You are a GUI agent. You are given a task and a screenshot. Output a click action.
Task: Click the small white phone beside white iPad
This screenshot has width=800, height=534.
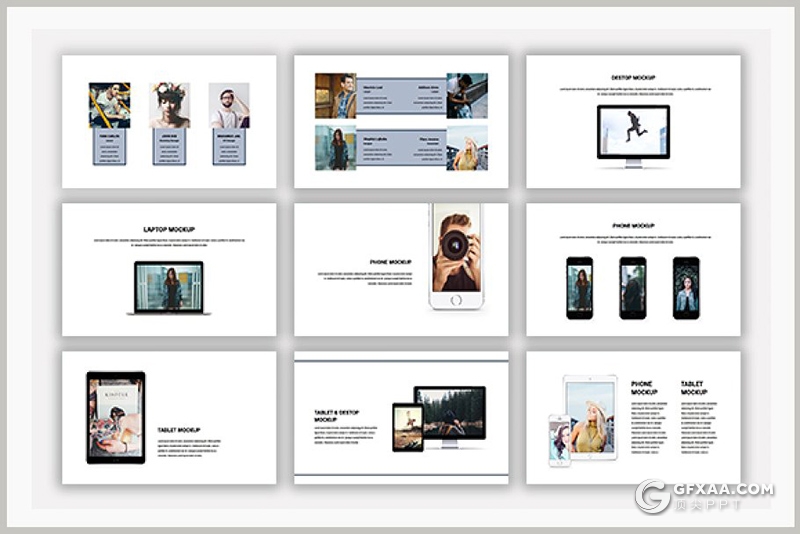560,441
